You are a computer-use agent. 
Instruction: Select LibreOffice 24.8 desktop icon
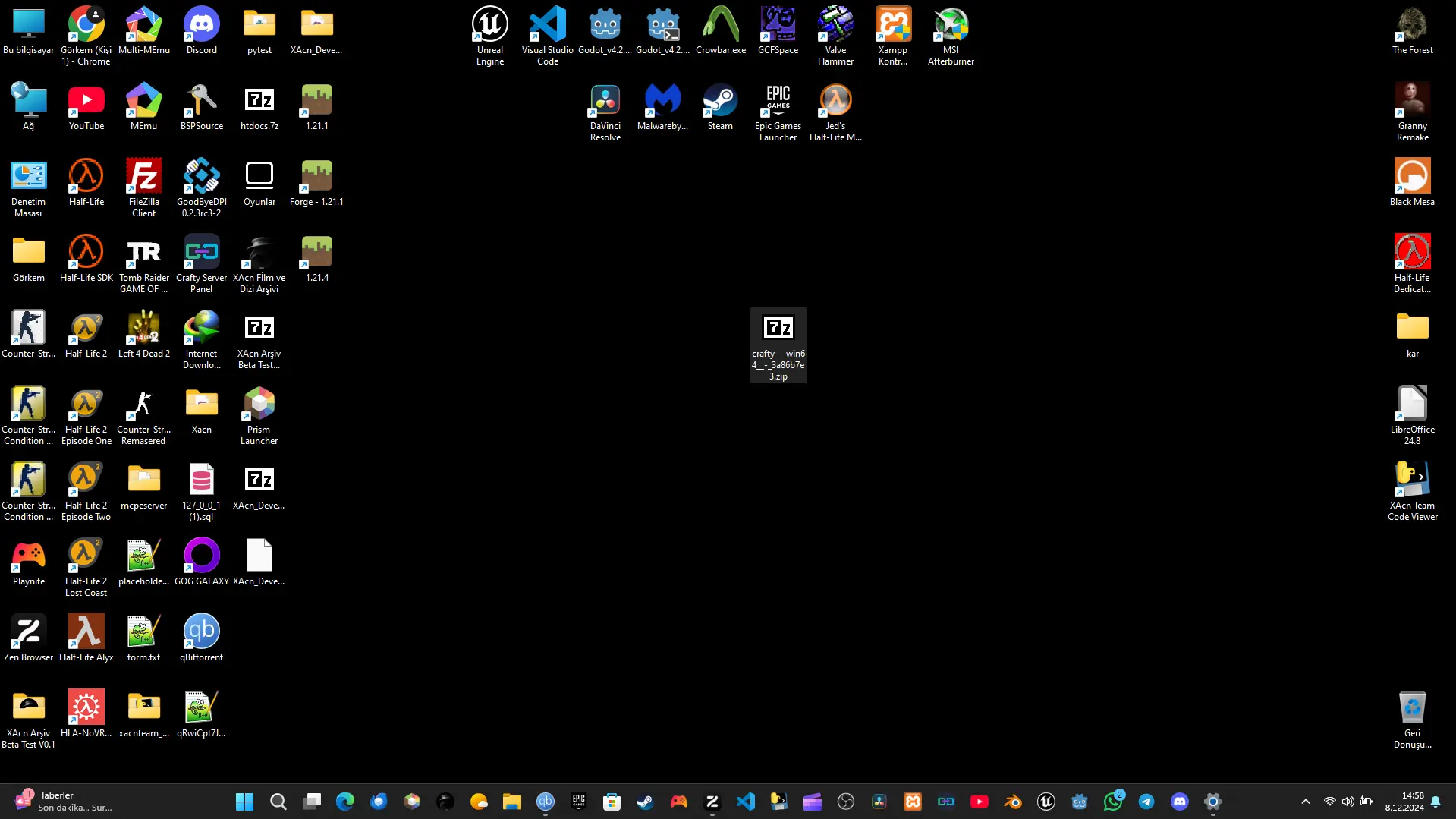point(1412,415)
